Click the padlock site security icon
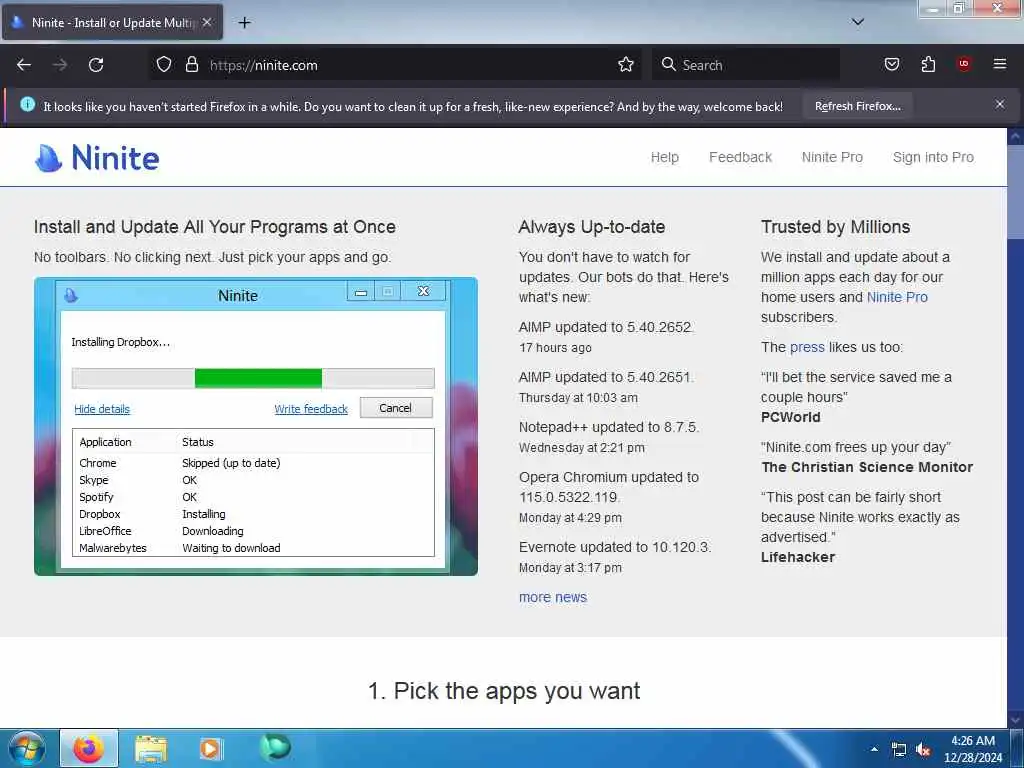 (191, 65)
